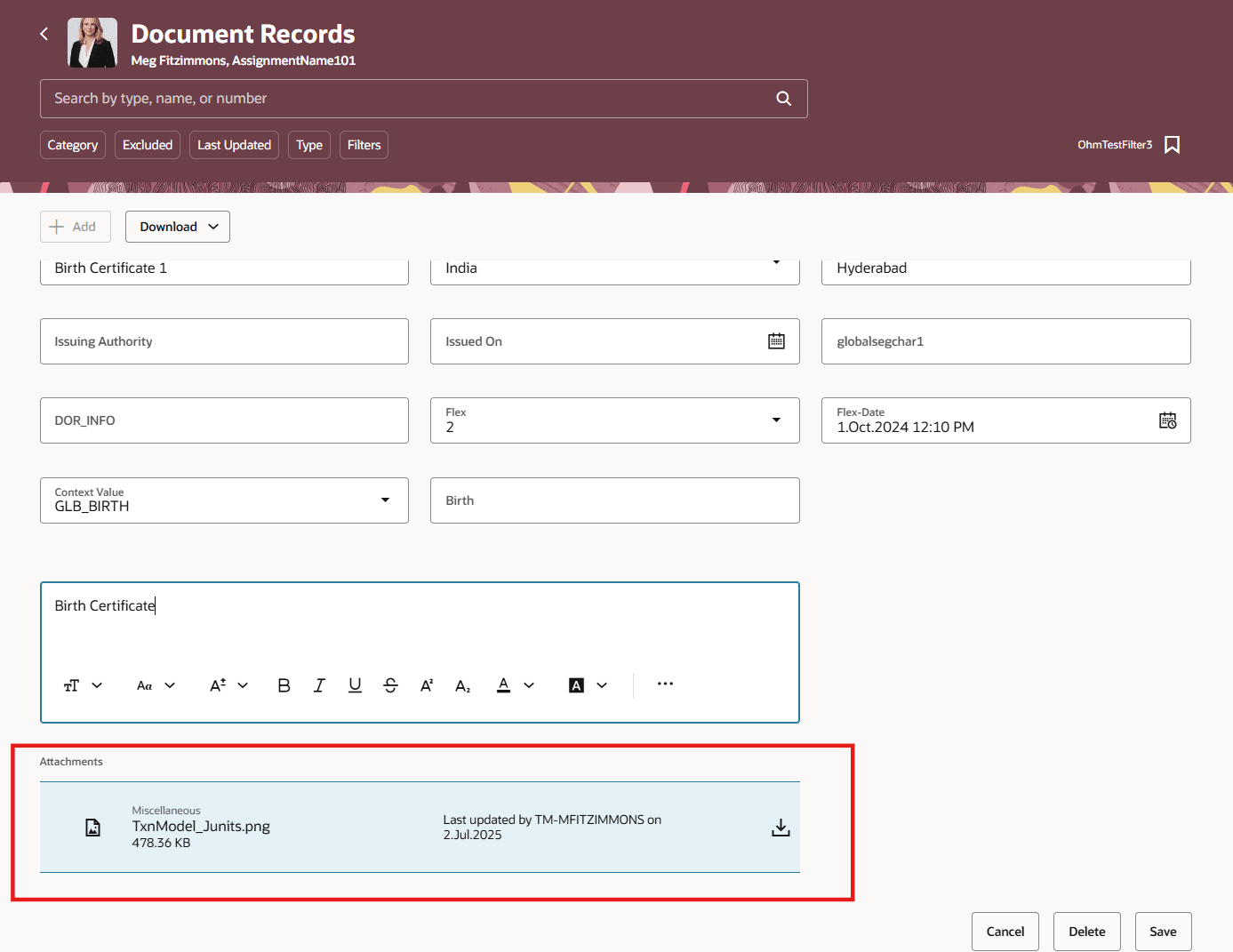Click the Add button
The width and height of the screenshot is (1233, 952).
point(76,227)
